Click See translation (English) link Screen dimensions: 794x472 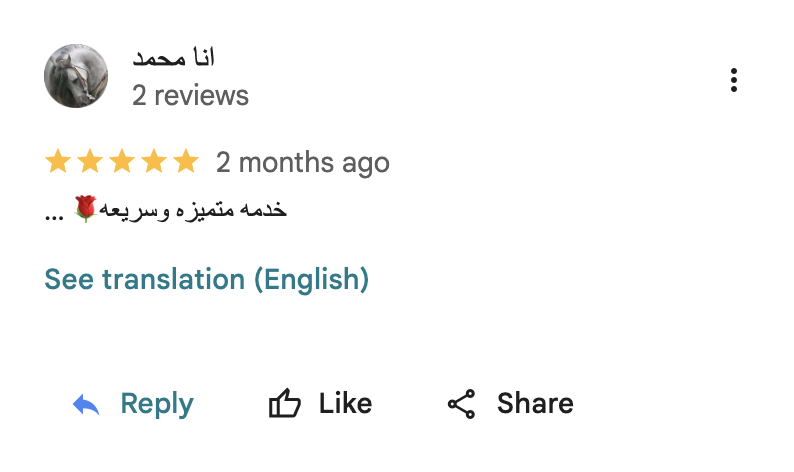pos(207,279)
